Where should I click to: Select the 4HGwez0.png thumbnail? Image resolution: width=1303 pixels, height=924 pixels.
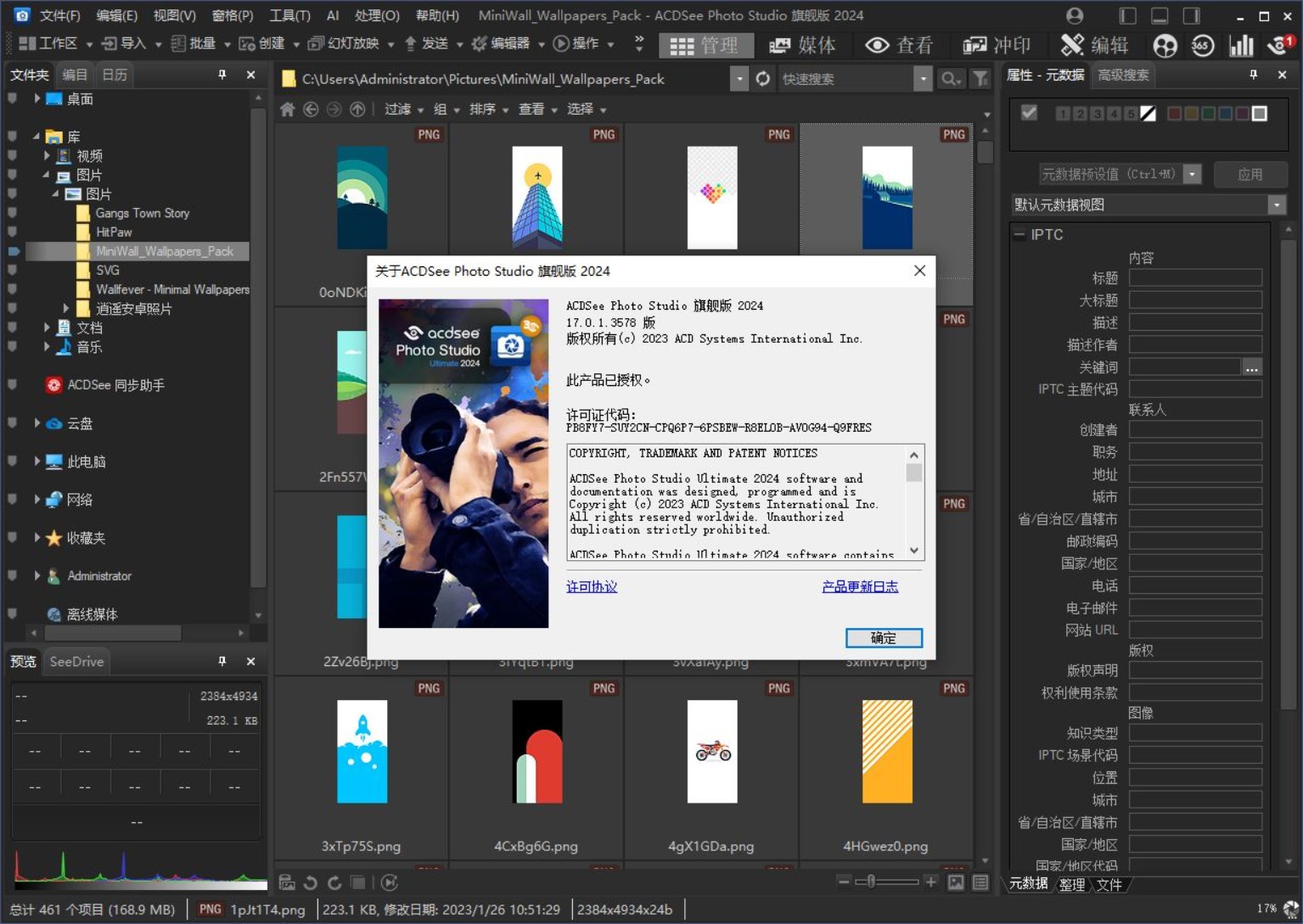coord(886,770)
